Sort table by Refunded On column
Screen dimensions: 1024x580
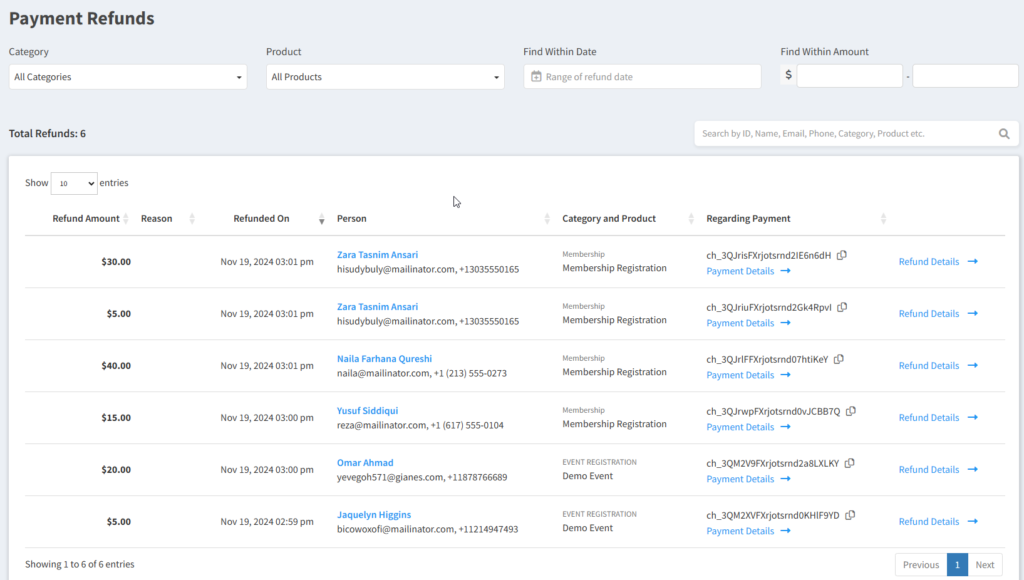261,219
